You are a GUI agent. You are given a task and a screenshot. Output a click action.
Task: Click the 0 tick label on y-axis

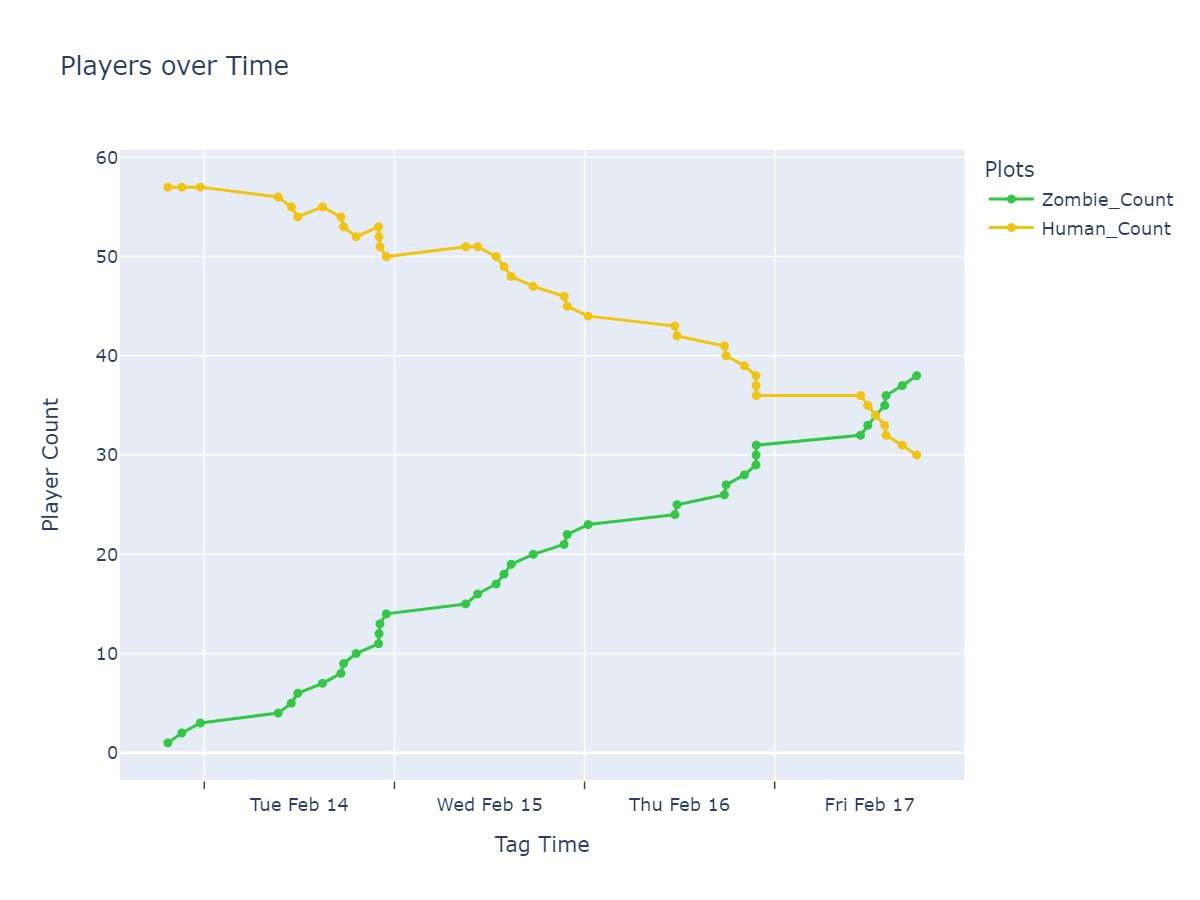(x=112, y=753)
